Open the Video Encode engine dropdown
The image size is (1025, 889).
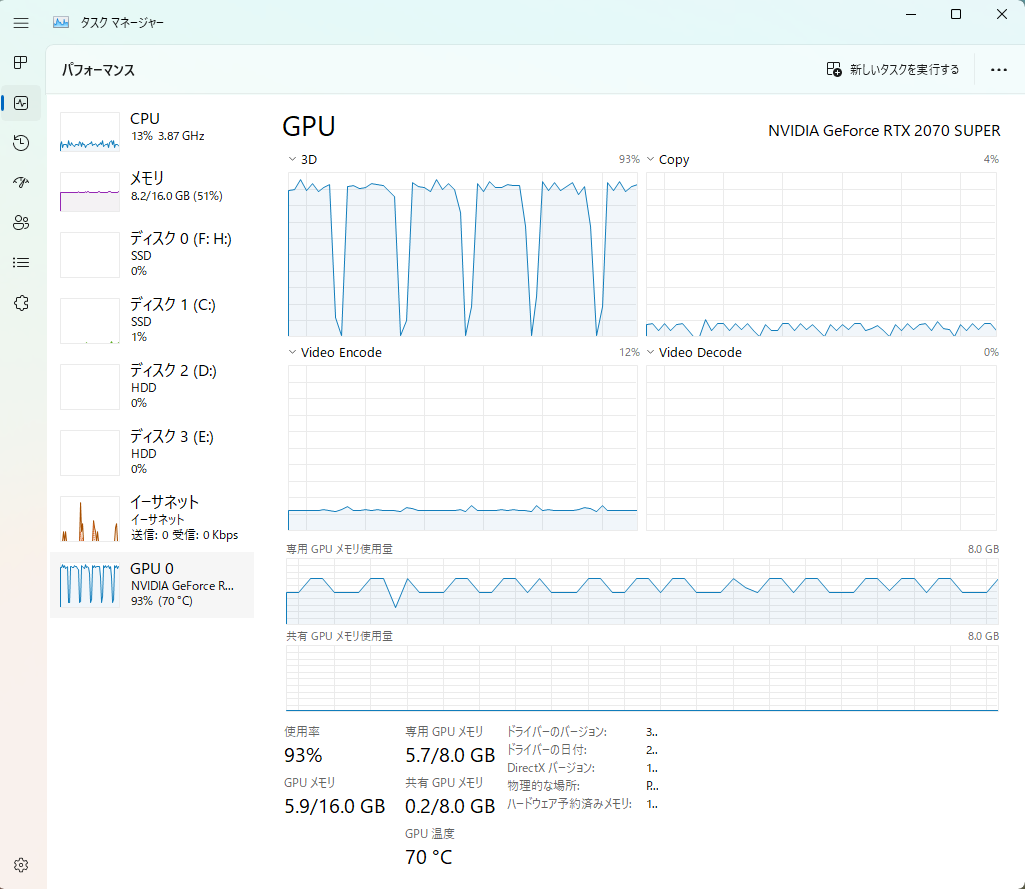[292, 352]
